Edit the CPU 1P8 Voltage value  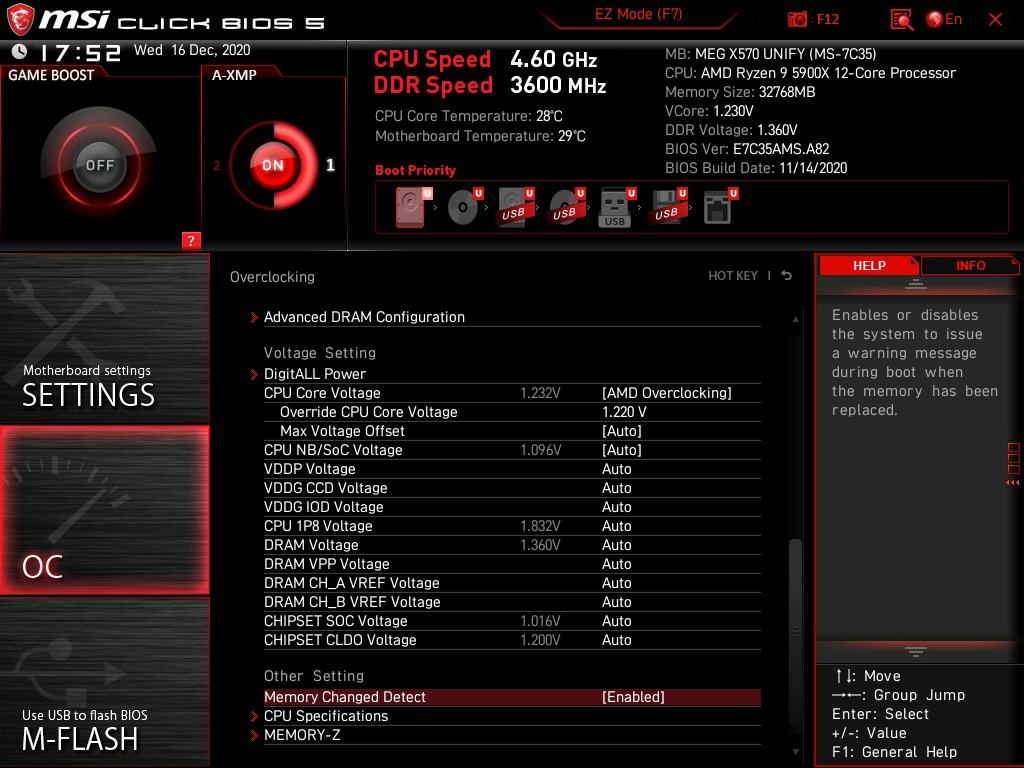click(x=616, y=526)
